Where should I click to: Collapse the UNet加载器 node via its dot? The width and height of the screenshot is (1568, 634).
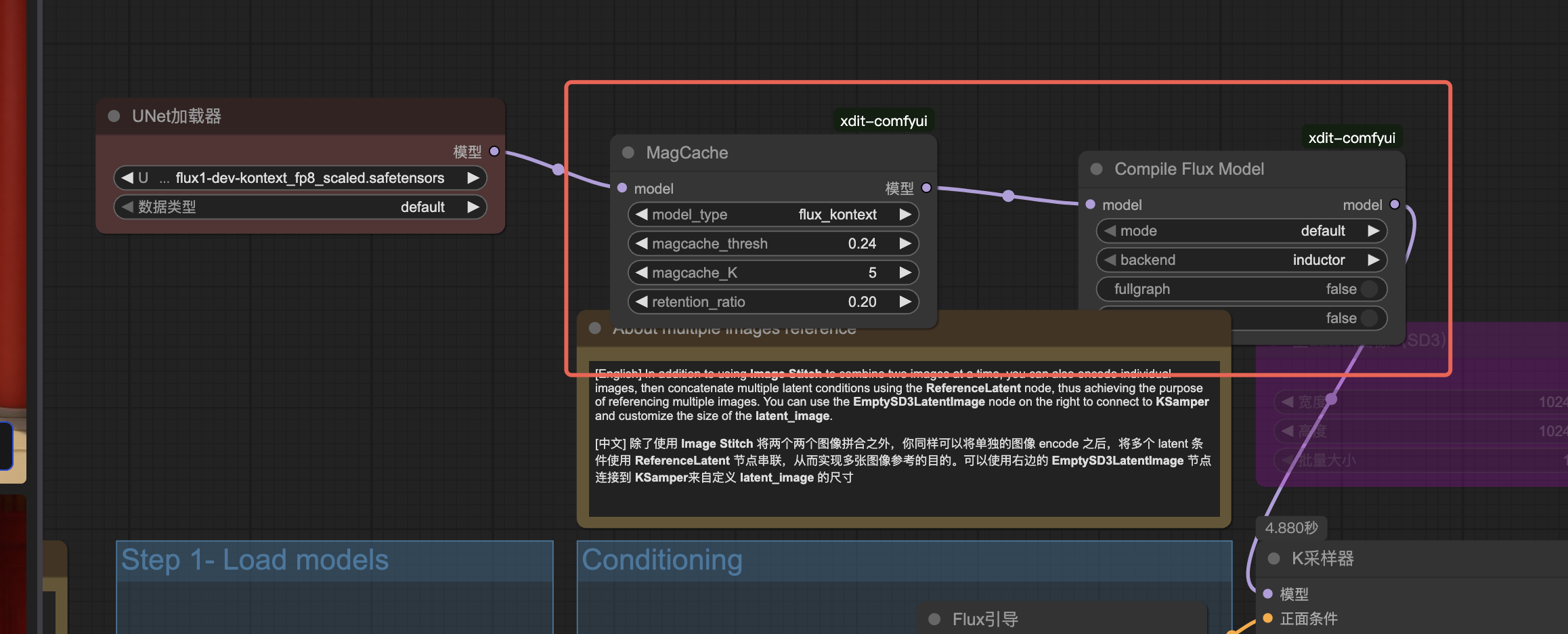(114, 117)
